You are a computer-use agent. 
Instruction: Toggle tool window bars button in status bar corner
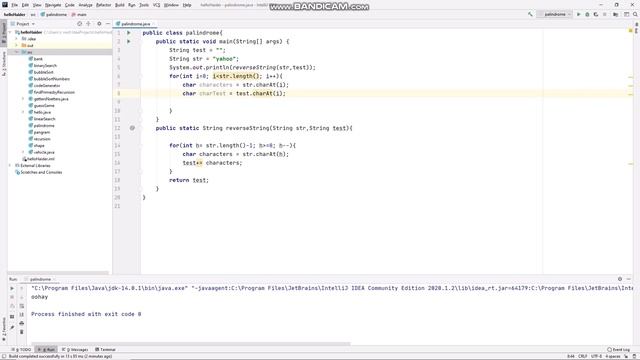pyautogui.click(x=3, y=356)
